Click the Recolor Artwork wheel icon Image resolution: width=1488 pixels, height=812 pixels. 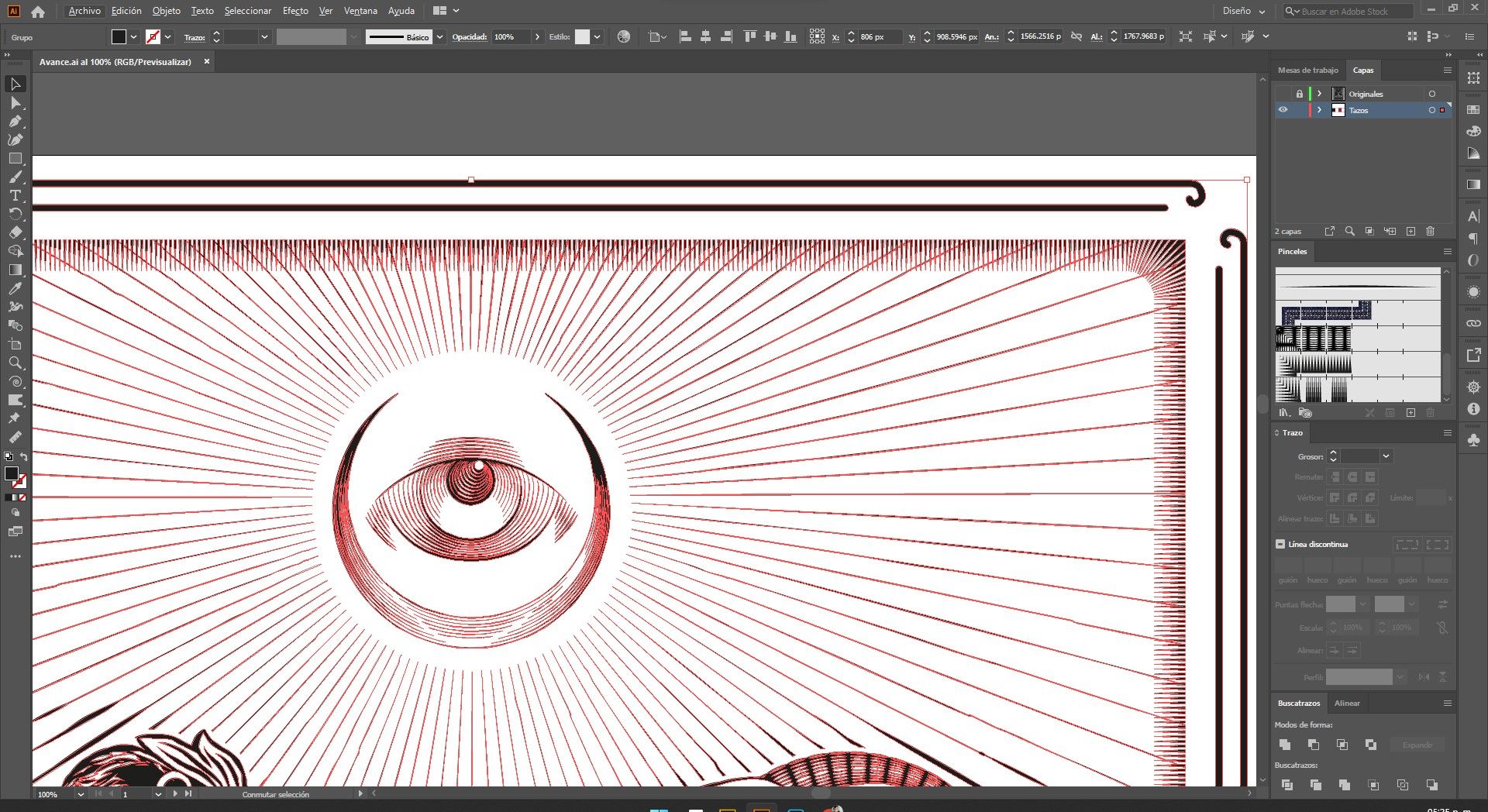pyautogui.click(x=624, y=36)
